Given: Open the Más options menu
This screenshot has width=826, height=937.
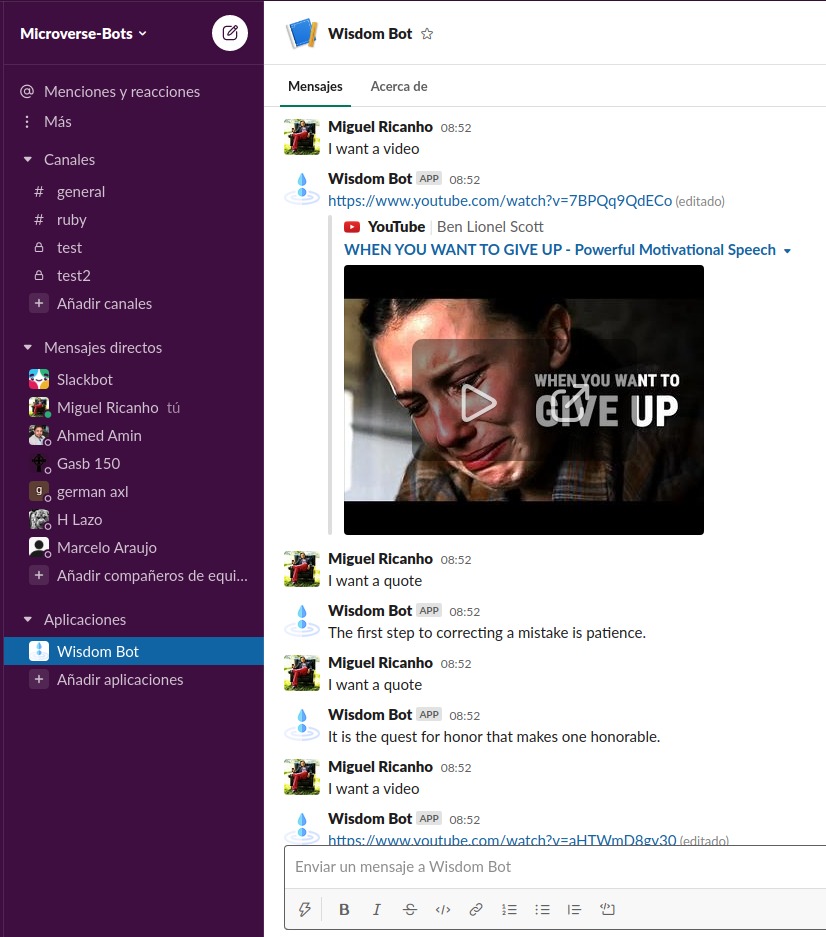Looking at the screenshot, I should click(57, 122).
